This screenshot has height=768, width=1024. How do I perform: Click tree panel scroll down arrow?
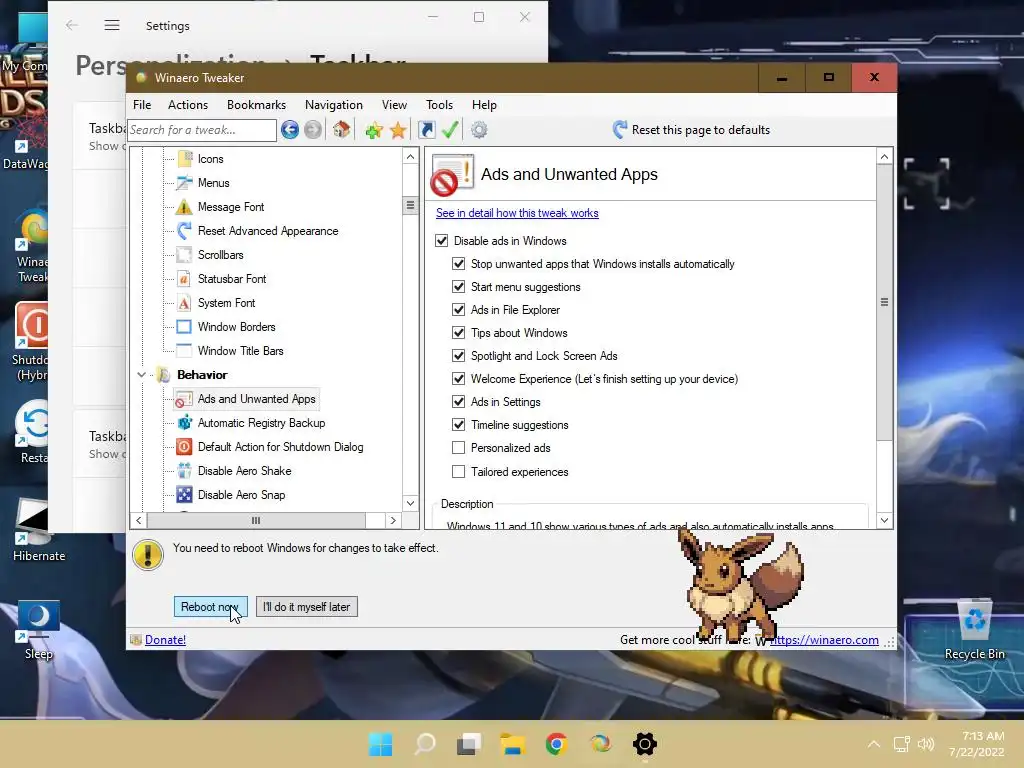410,503
